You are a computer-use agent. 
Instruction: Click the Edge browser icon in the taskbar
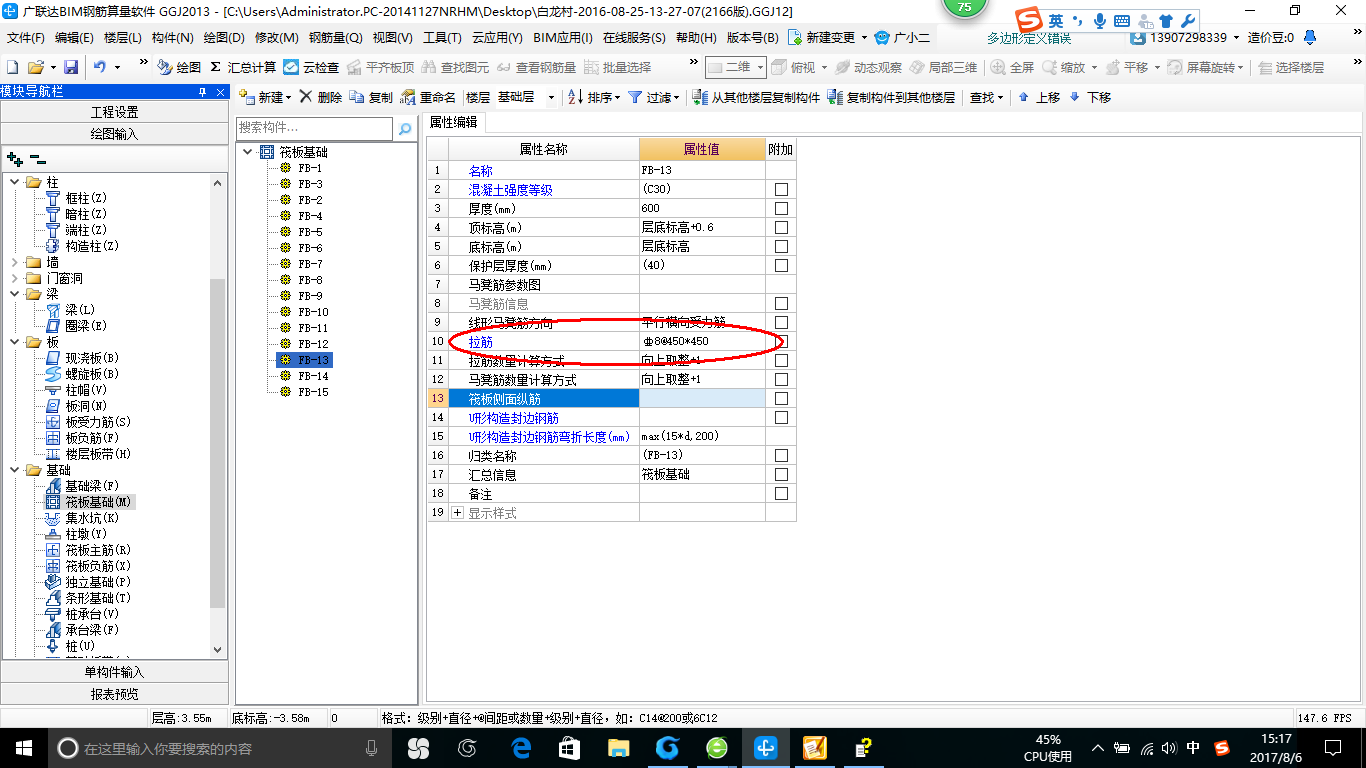(520, 748)
